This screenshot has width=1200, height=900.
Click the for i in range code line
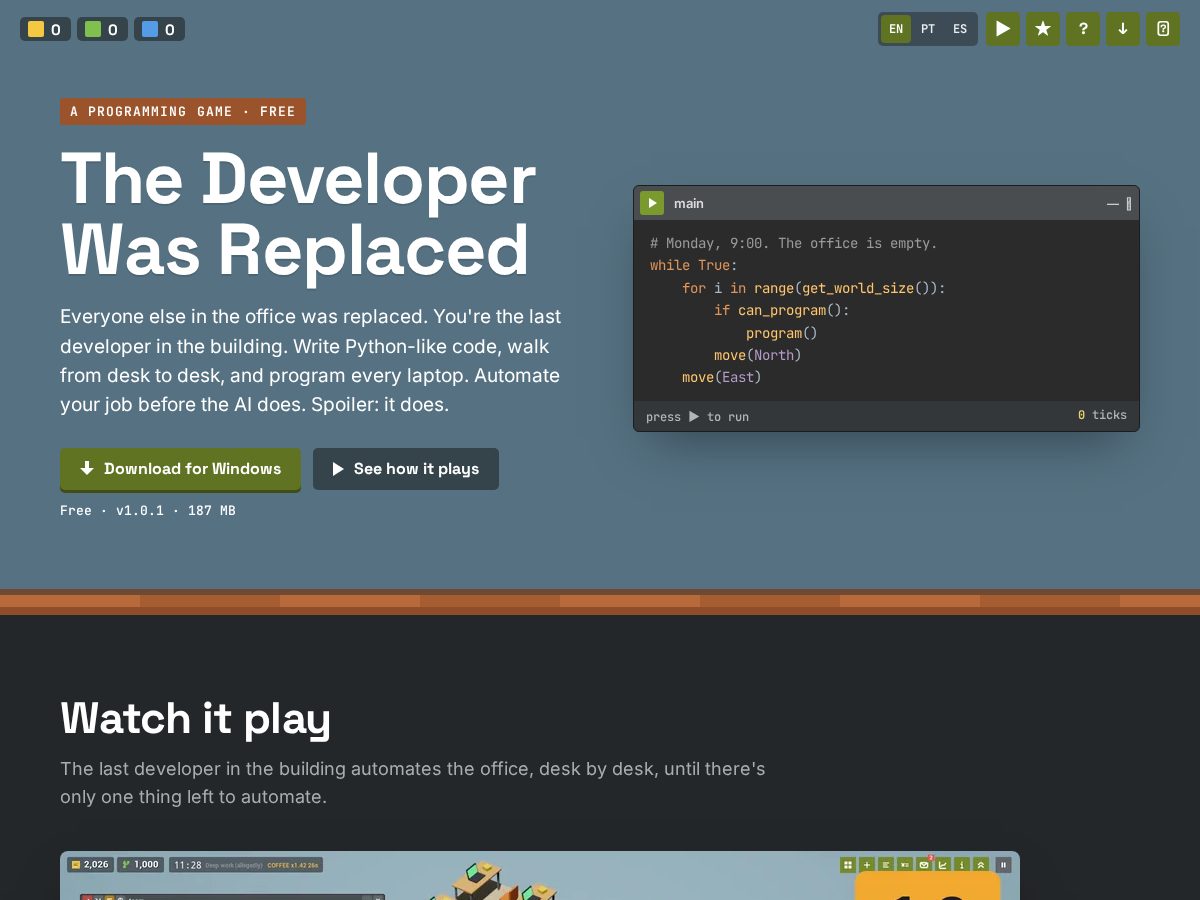[x=814, y=288]
